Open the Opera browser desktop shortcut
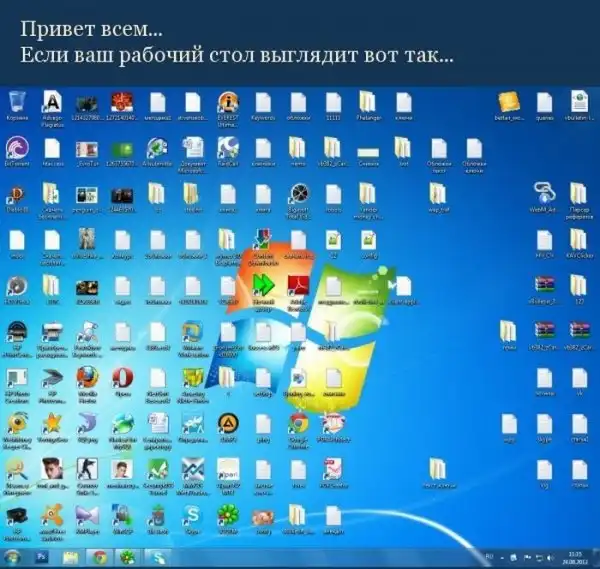The image size is (600, 569). point(123,378)
